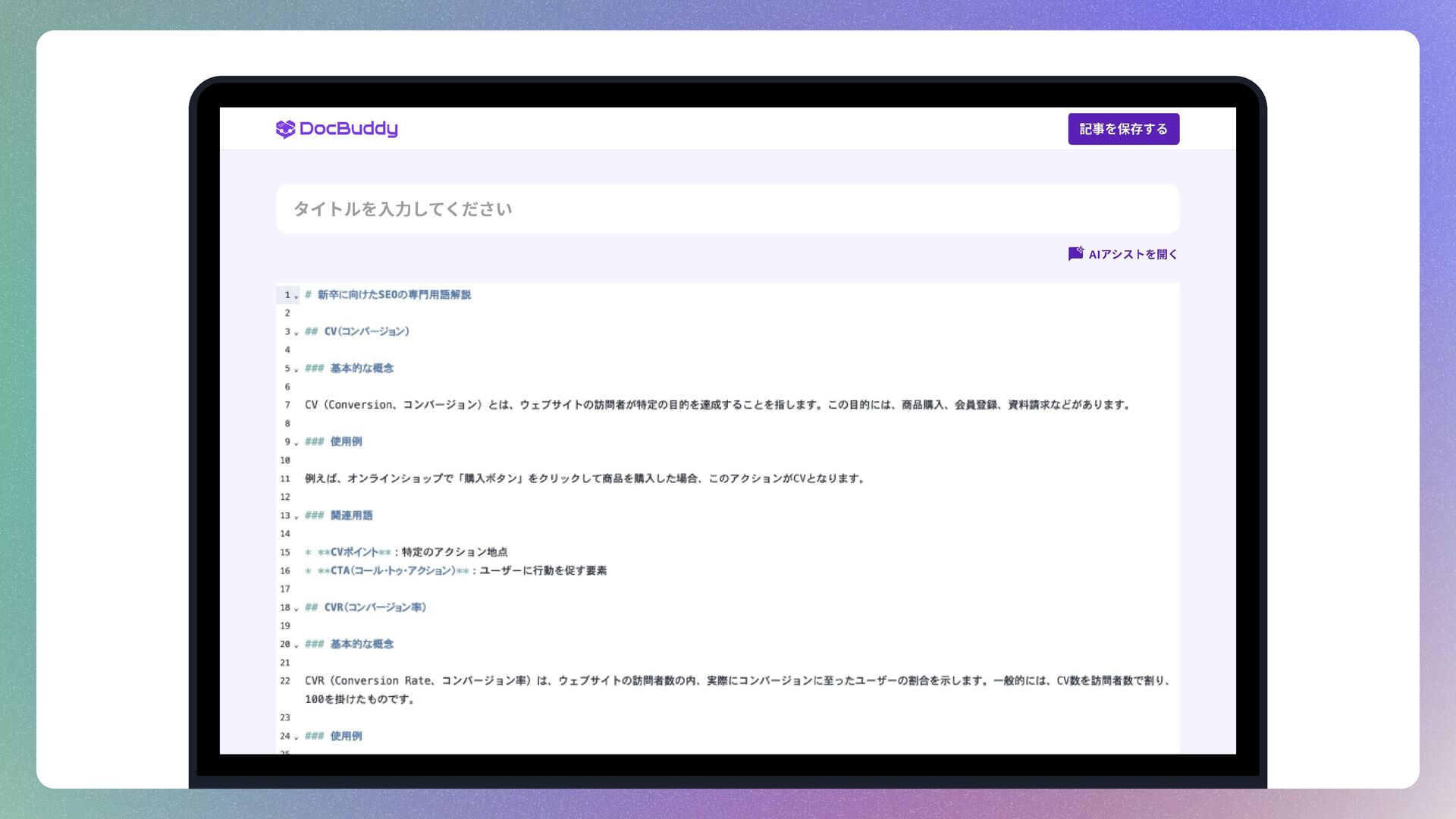Open the AIアシストを開く link
This screenshot has width=1456, height=819.
point(1132,255)
